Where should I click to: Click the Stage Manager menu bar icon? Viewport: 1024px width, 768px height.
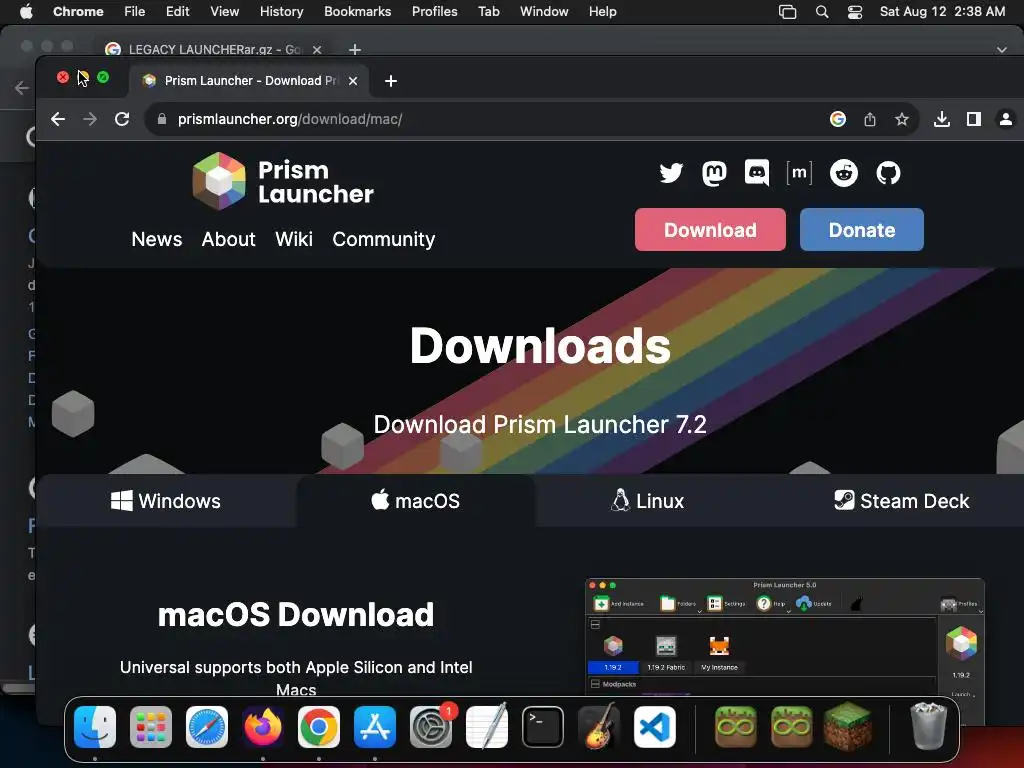coord(788,12)
